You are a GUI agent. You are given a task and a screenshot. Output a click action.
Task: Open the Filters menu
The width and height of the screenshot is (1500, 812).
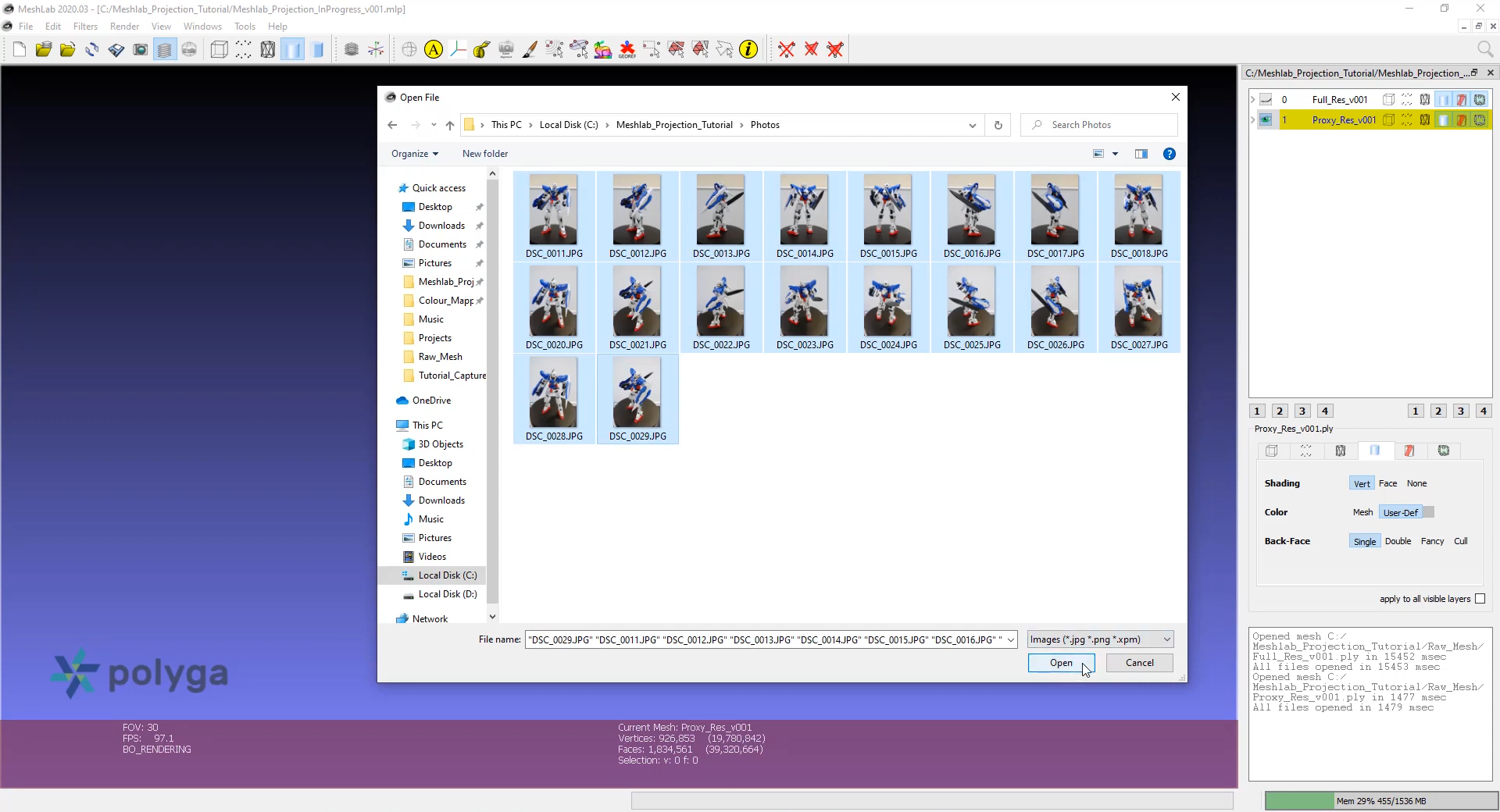point(85,27)
